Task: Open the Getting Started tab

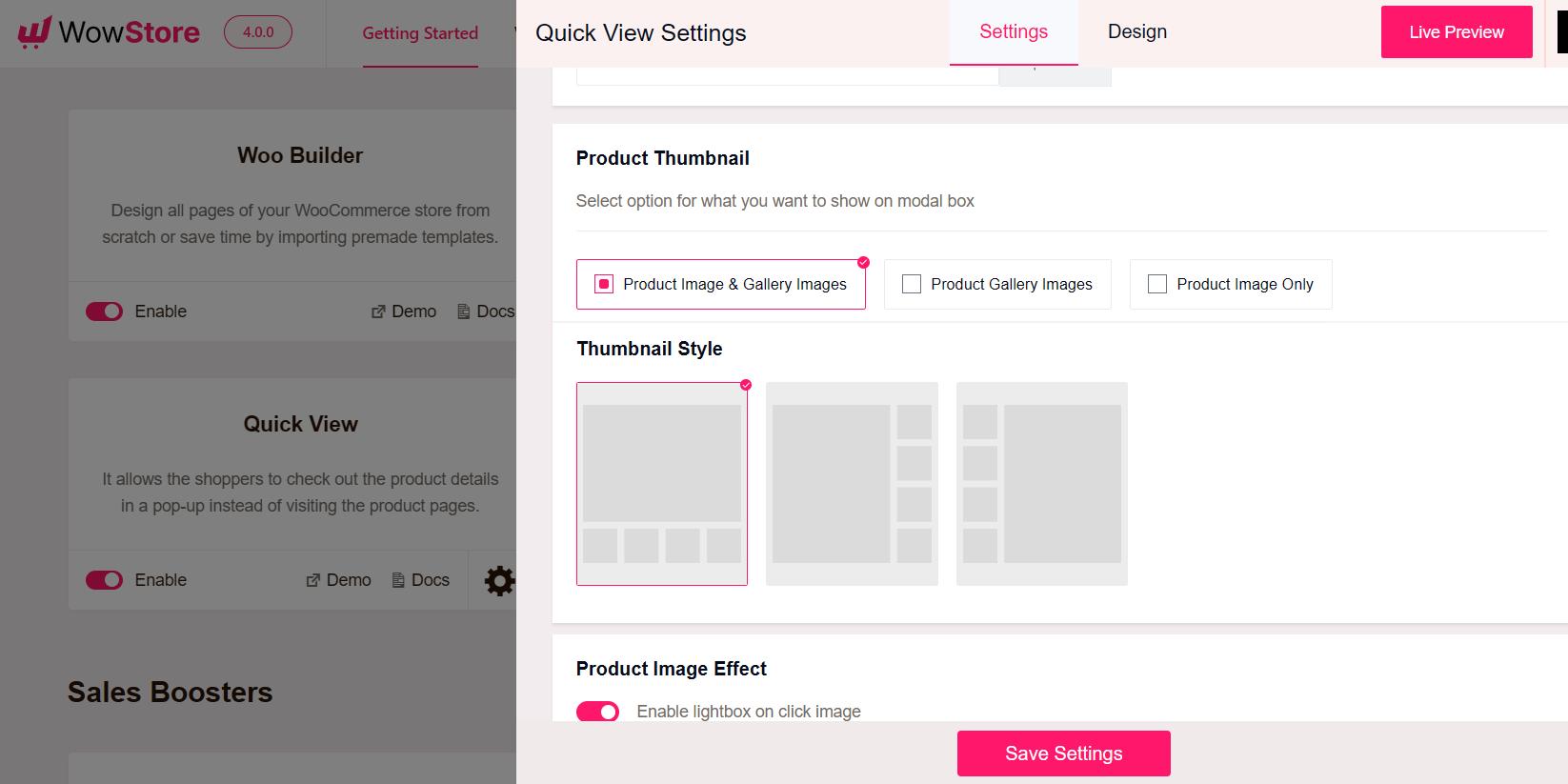Action: pyautogui.click(x=420, y=33)
